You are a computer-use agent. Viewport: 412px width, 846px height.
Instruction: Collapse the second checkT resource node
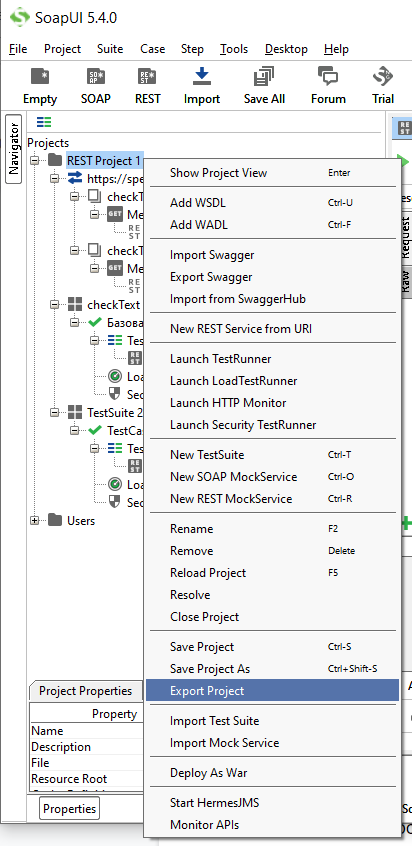(75, 250)
